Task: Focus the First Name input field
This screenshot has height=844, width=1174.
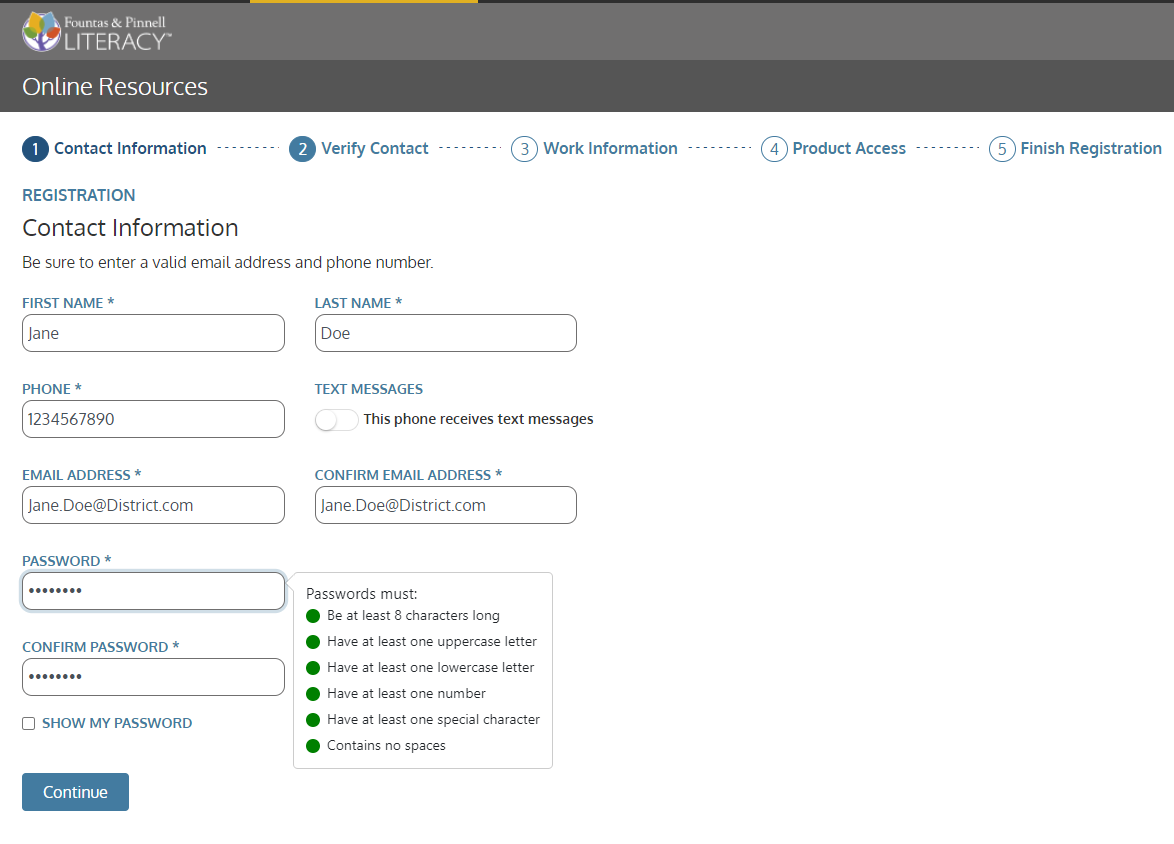Action: (153, 333)
